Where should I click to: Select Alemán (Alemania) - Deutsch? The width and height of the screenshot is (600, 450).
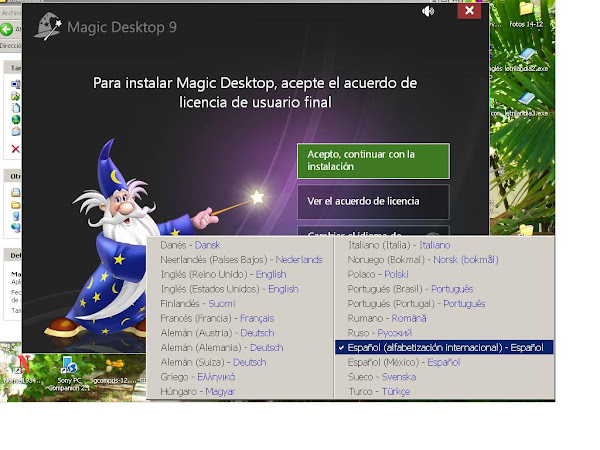click(x=222, y=347)
